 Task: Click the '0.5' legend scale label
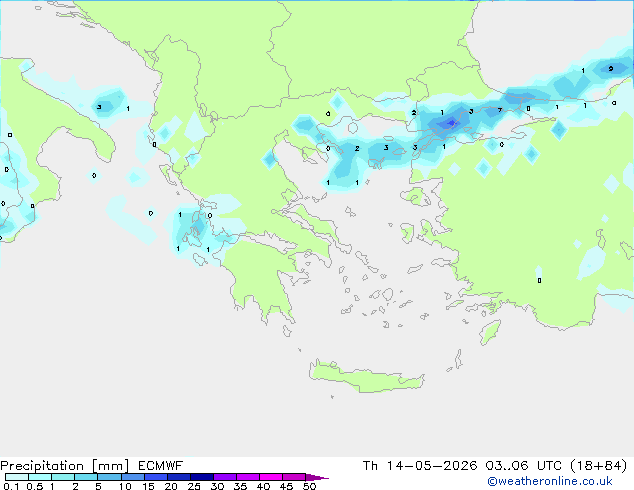(x=35, y=486)
